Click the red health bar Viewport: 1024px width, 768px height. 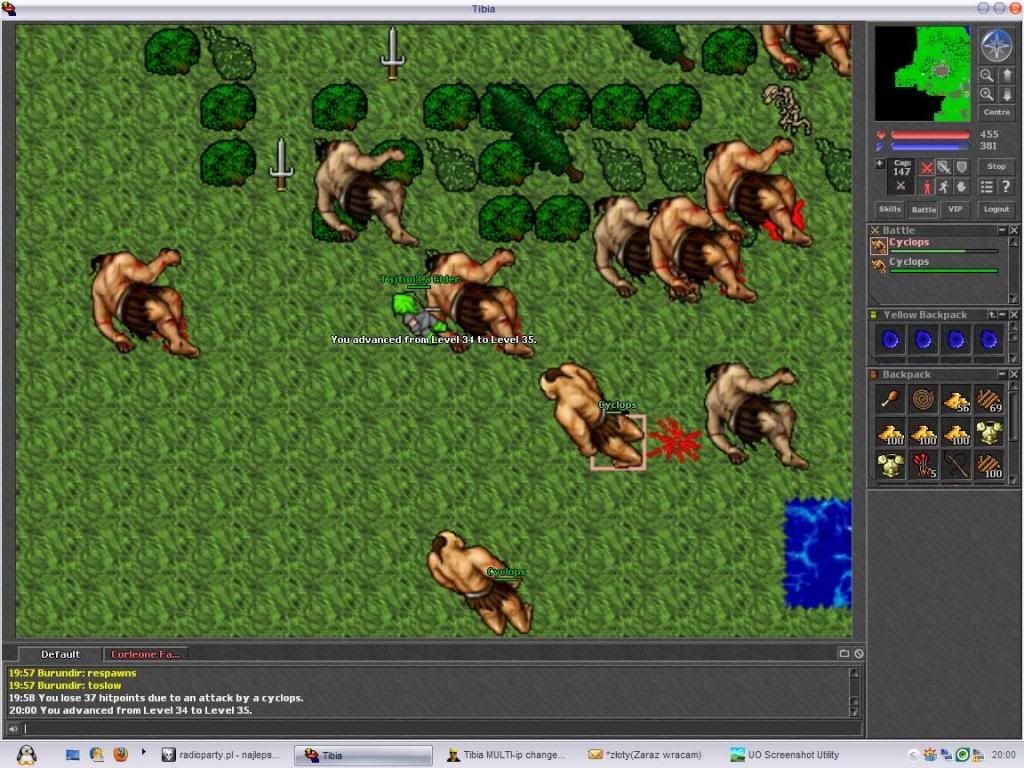click(930, 135)
